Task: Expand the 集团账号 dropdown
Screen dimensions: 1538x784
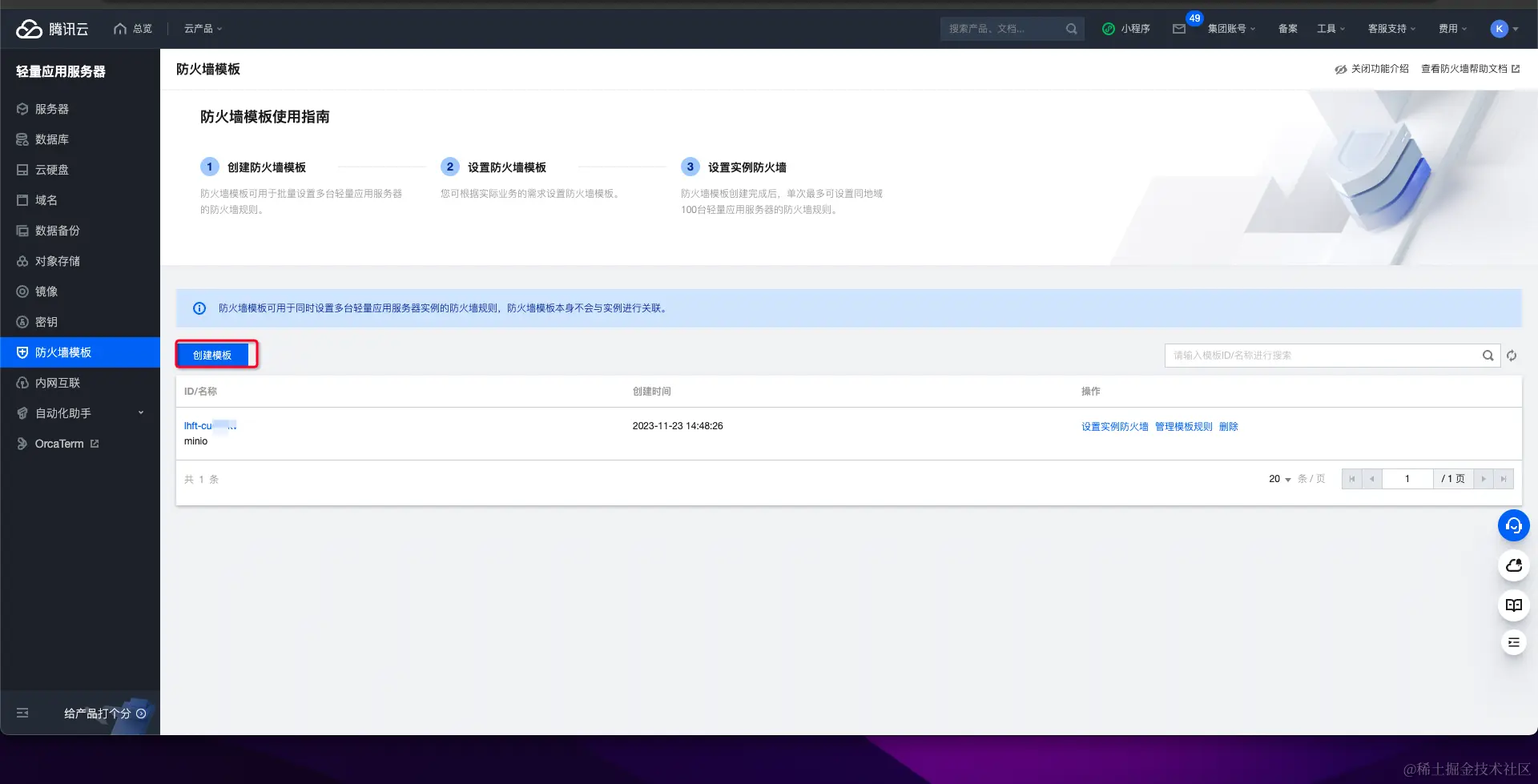Action: click(1232, 29)
